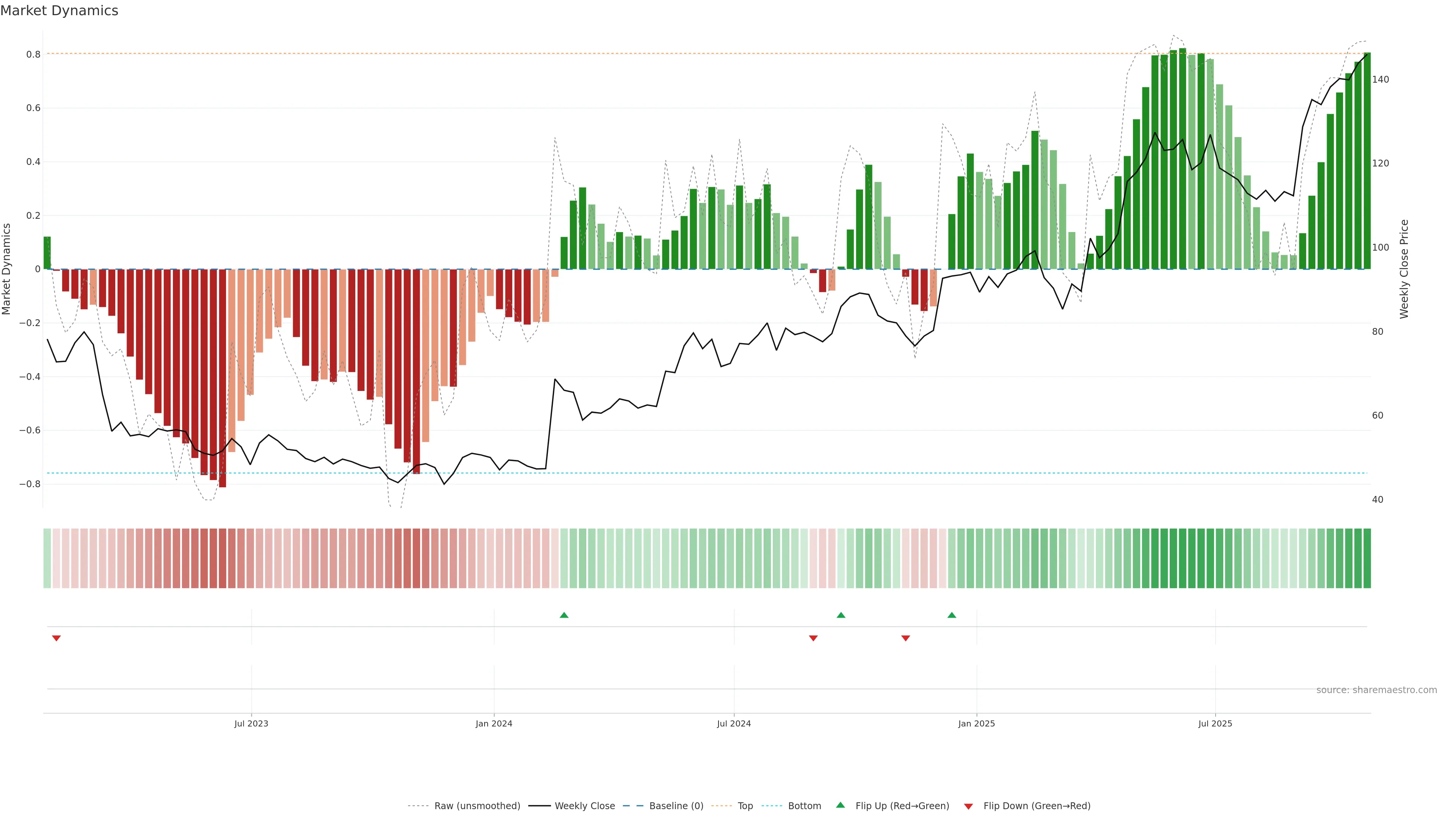Click the leftmost green heatmap strip cell
The image size is (1456, 819).
(x=47, y=558)
